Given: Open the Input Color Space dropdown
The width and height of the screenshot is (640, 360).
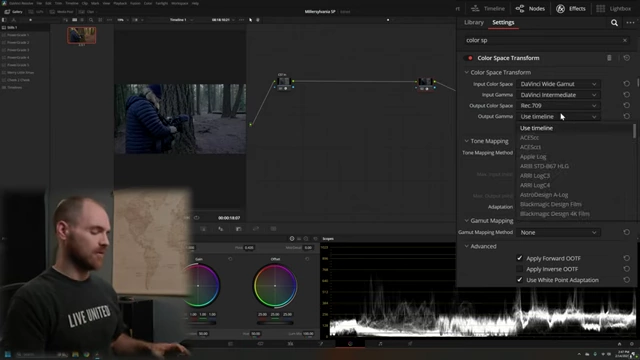Looking at the screenshot, I should 558,84.
